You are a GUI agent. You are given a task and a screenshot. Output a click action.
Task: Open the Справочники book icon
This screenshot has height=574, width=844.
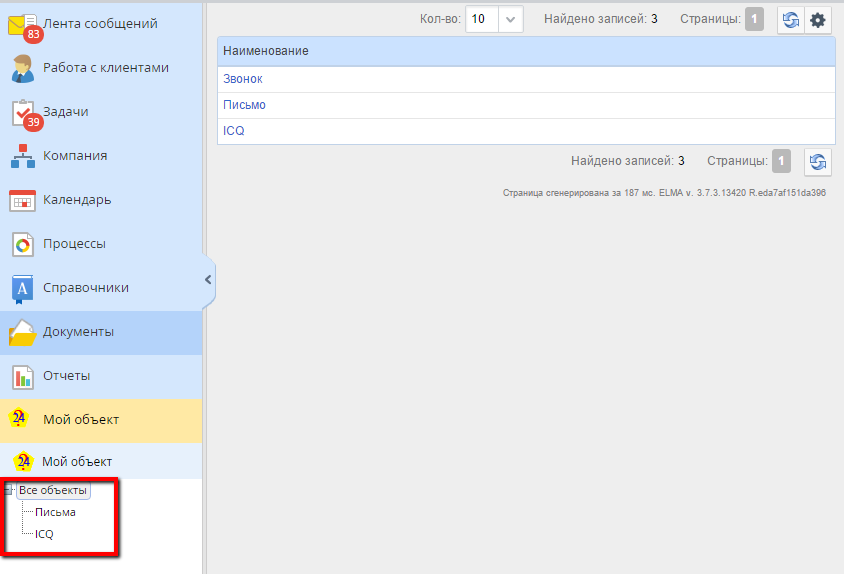click(x=22, y=288)
